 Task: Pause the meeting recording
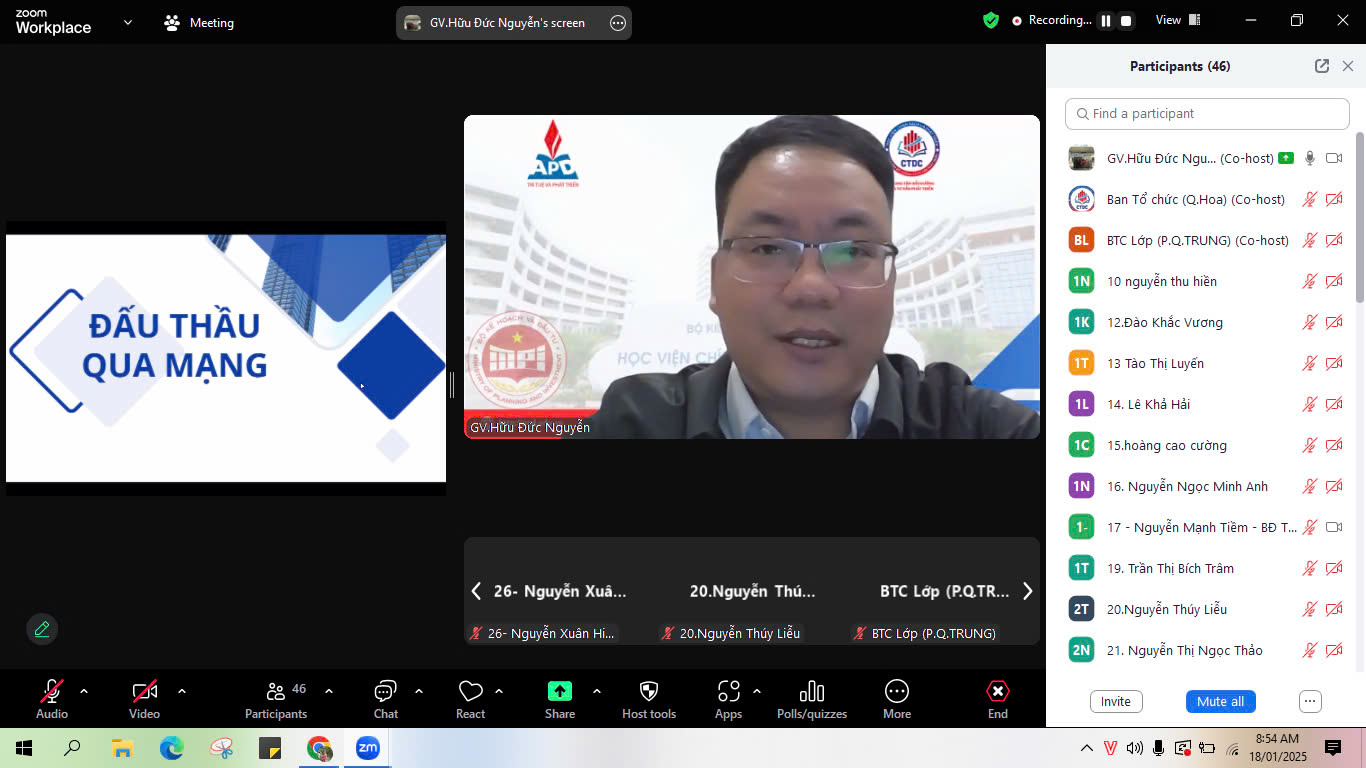[x=1106, y=21]
